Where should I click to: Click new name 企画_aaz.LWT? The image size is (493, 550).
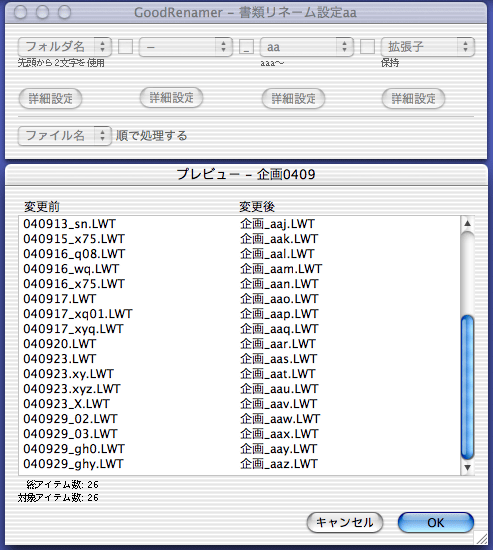click(x=279, y=464)
